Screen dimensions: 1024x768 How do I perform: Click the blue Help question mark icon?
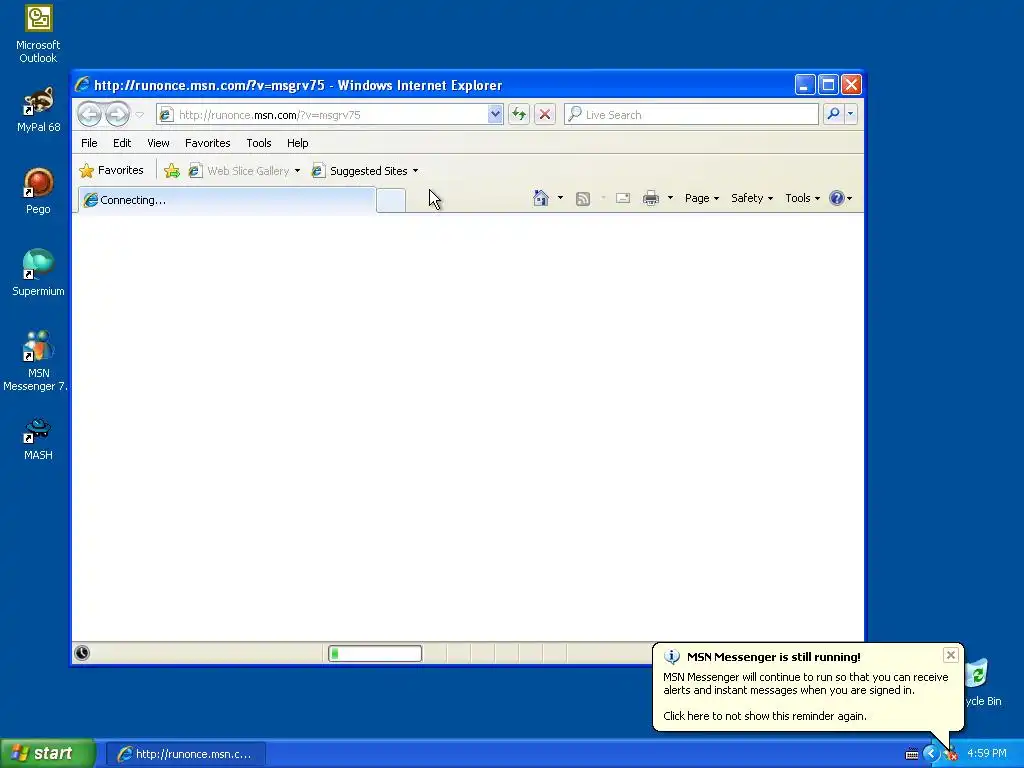pyautogui.click(x=836, y=198)
